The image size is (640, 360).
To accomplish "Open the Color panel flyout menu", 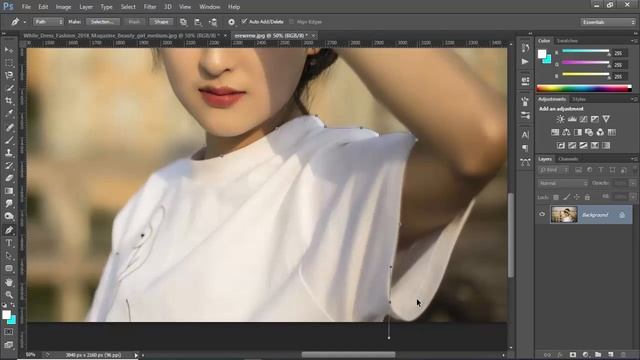I will click(x=634, y=41).
